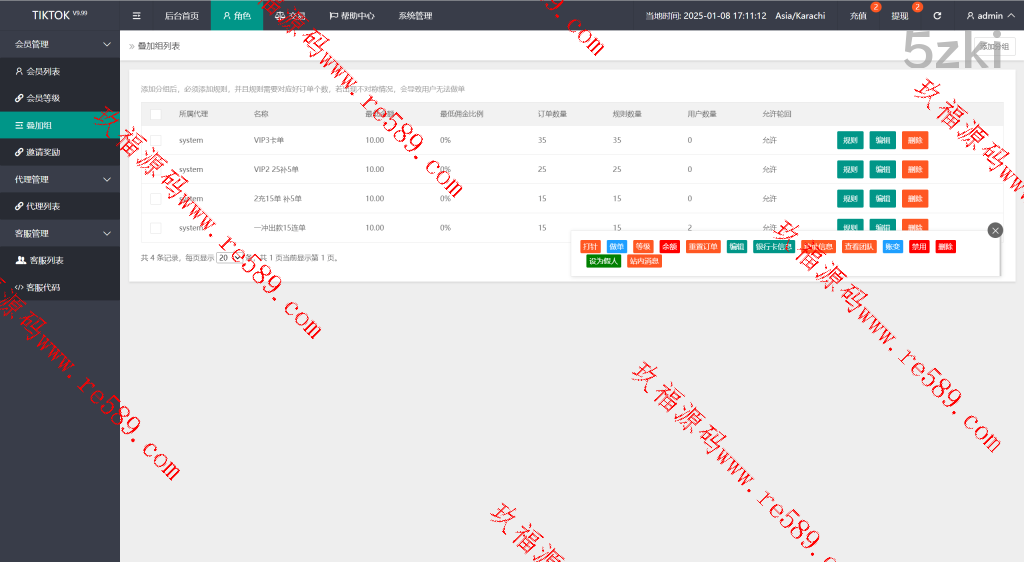
Task: Close the floating action popup
Action: point(994,230)
